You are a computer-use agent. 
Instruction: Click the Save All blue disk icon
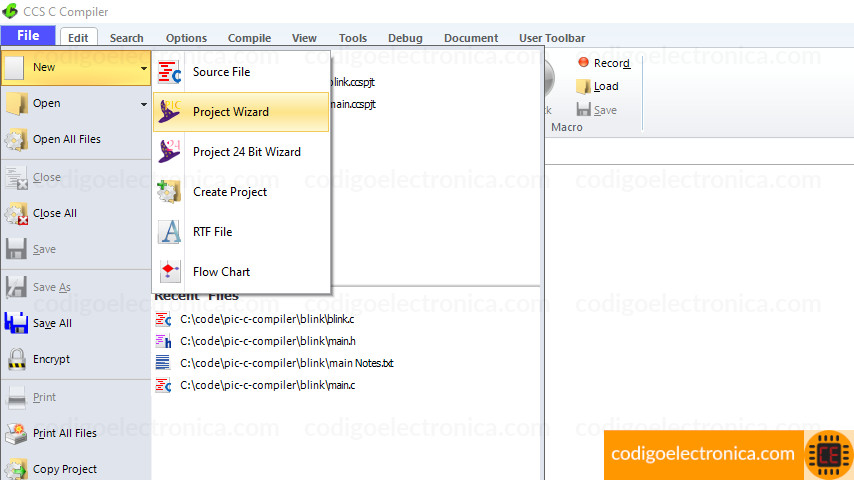point(16,323)
